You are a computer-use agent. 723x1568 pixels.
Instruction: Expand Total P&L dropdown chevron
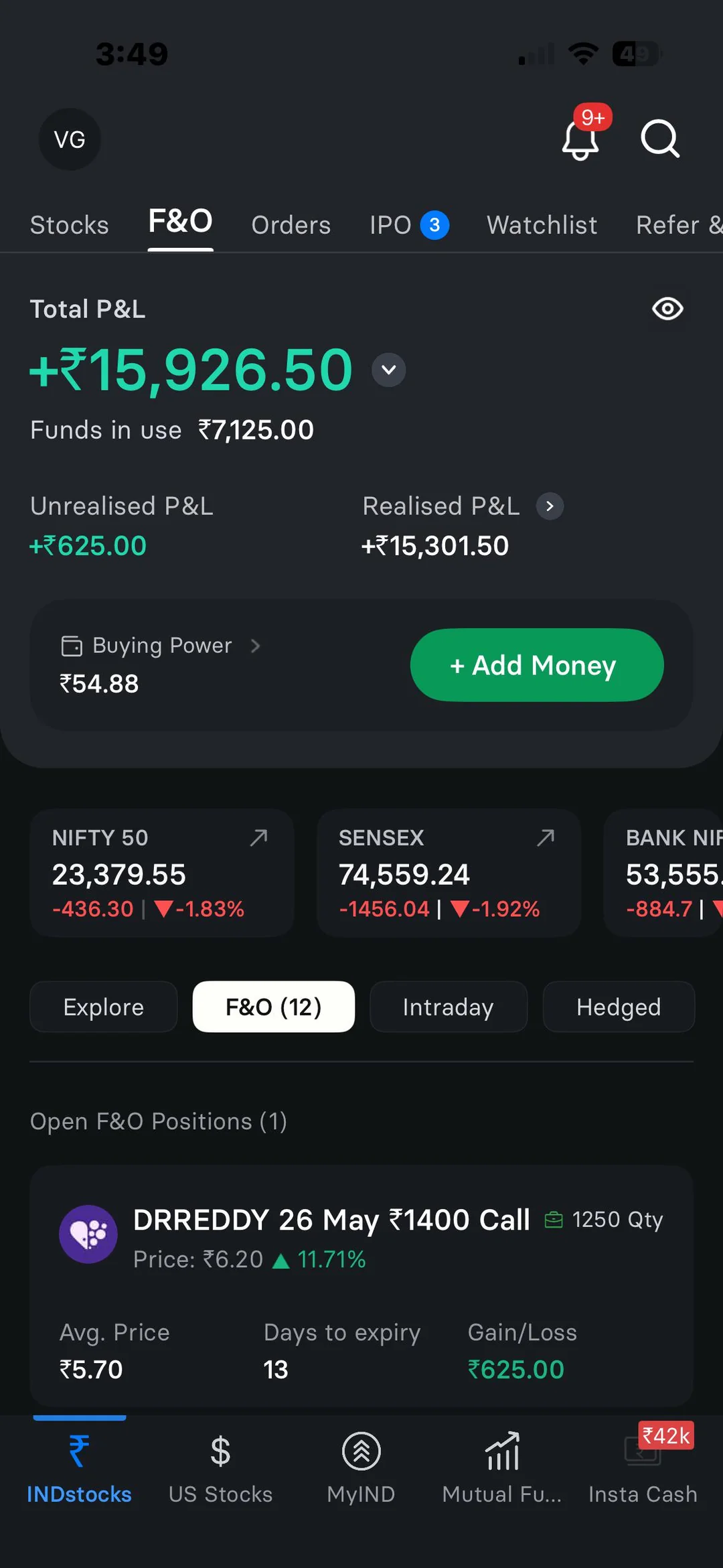pos(389,370)
